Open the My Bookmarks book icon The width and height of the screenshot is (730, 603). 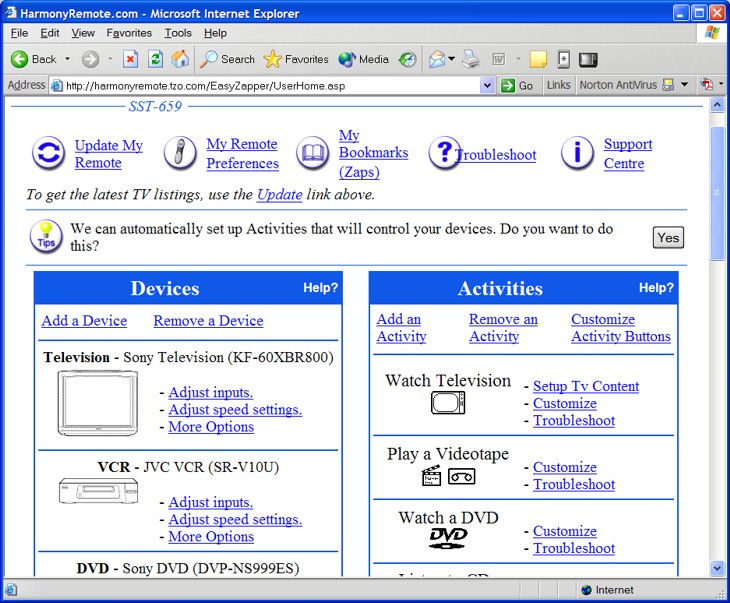click(313, 154)
